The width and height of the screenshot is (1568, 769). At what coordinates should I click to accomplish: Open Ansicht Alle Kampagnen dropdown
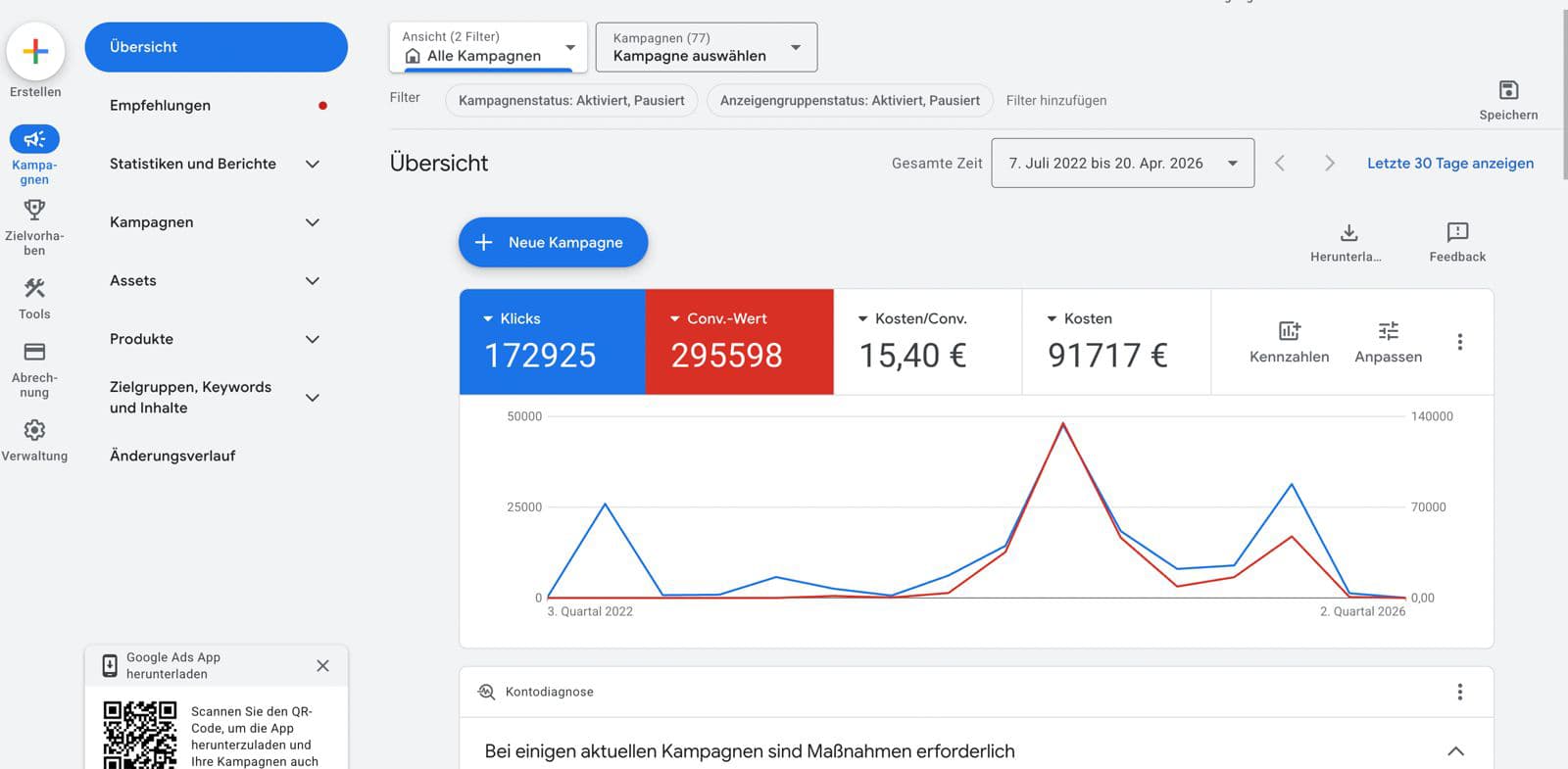coord(488,47)
